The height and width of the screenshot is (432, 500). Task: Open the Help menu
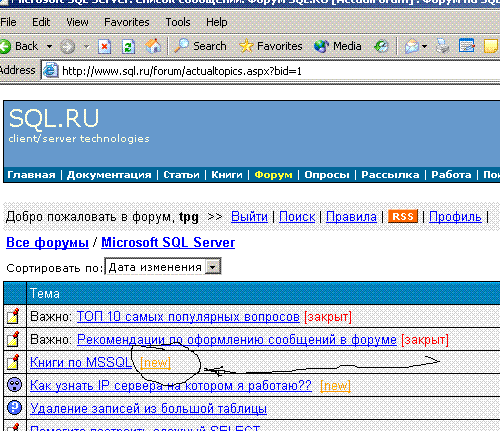[217, 22]
